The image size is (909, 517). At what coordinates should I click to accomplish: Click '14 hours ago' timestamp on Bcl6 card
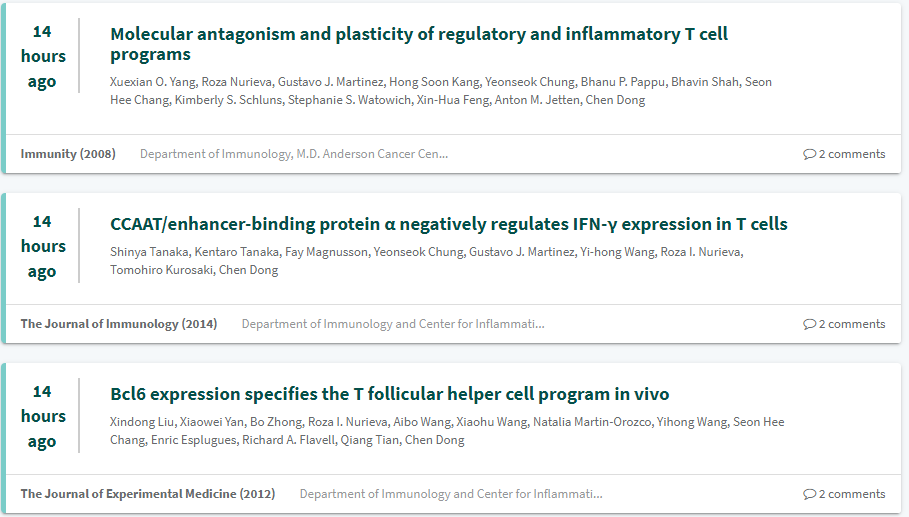[x=43, y=416]
